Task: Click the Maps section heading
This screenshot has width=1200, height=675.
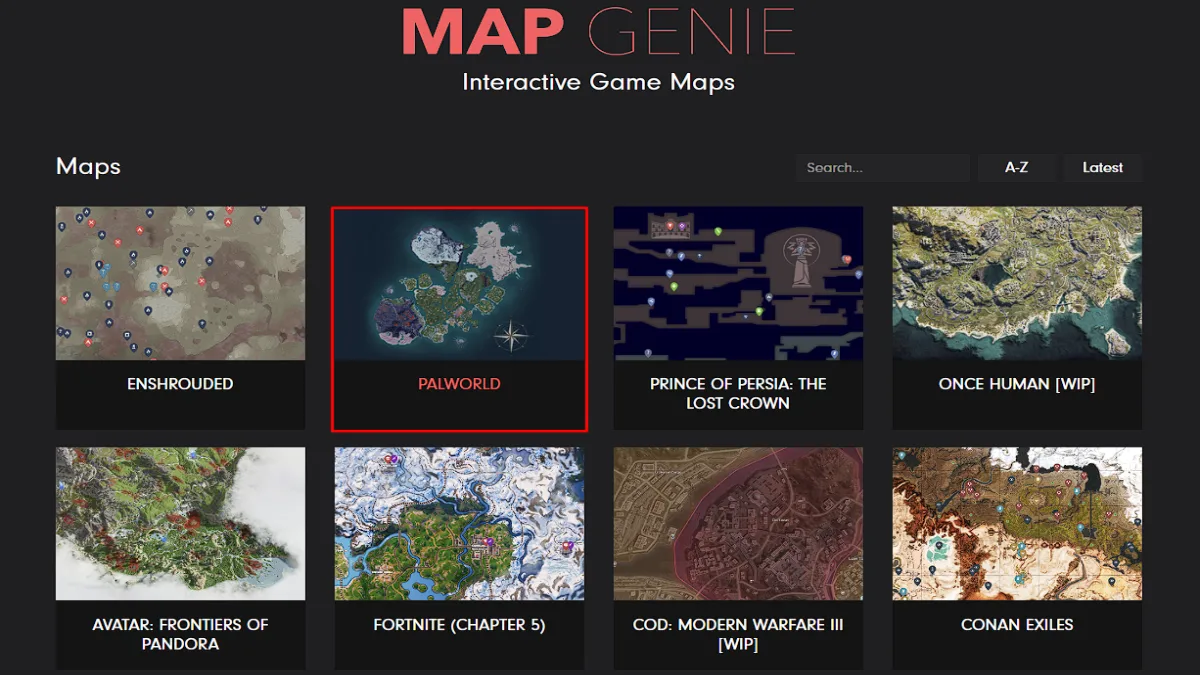Action: point(88,166)
